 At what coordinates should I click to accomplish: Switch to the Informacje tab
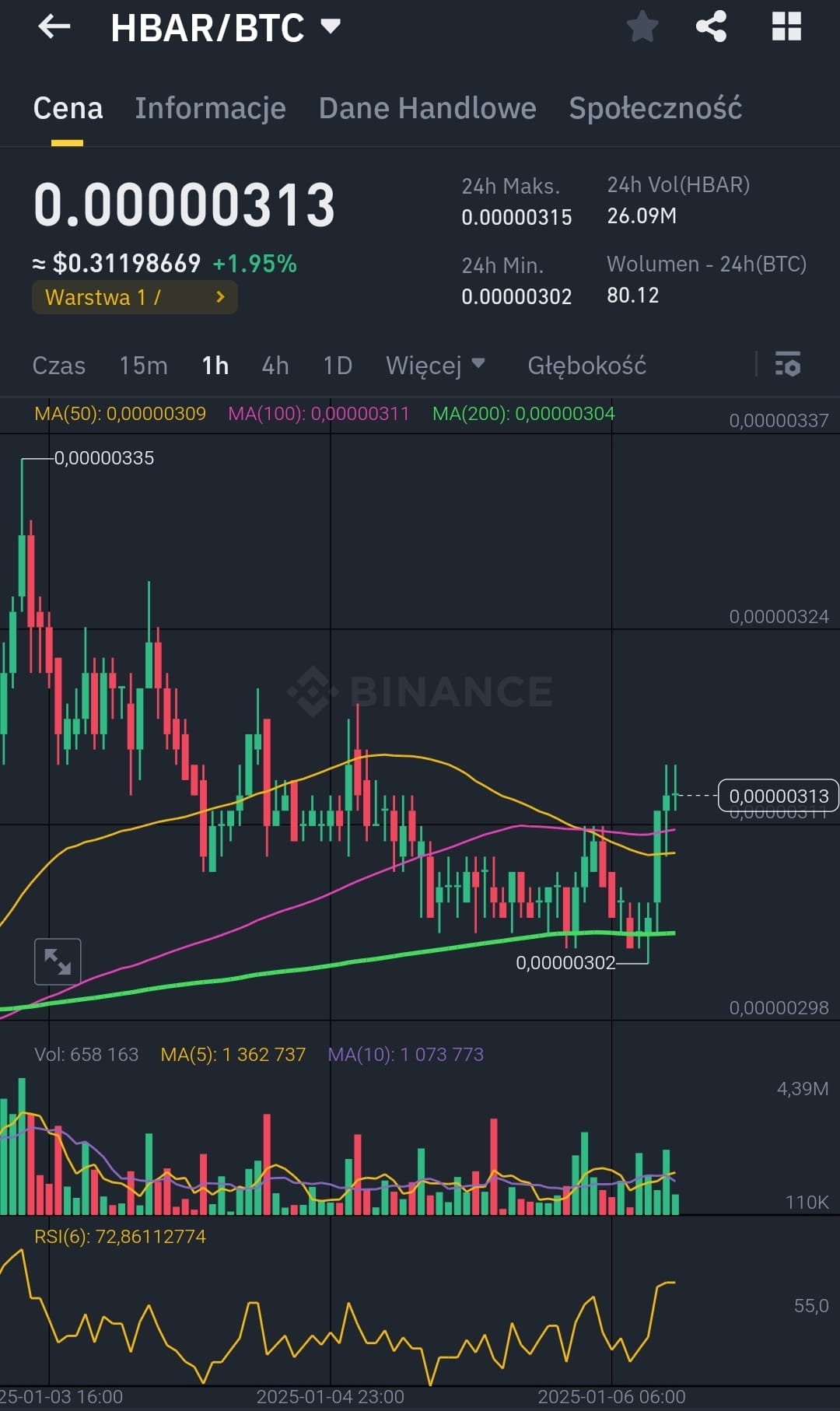coord(210,108)
